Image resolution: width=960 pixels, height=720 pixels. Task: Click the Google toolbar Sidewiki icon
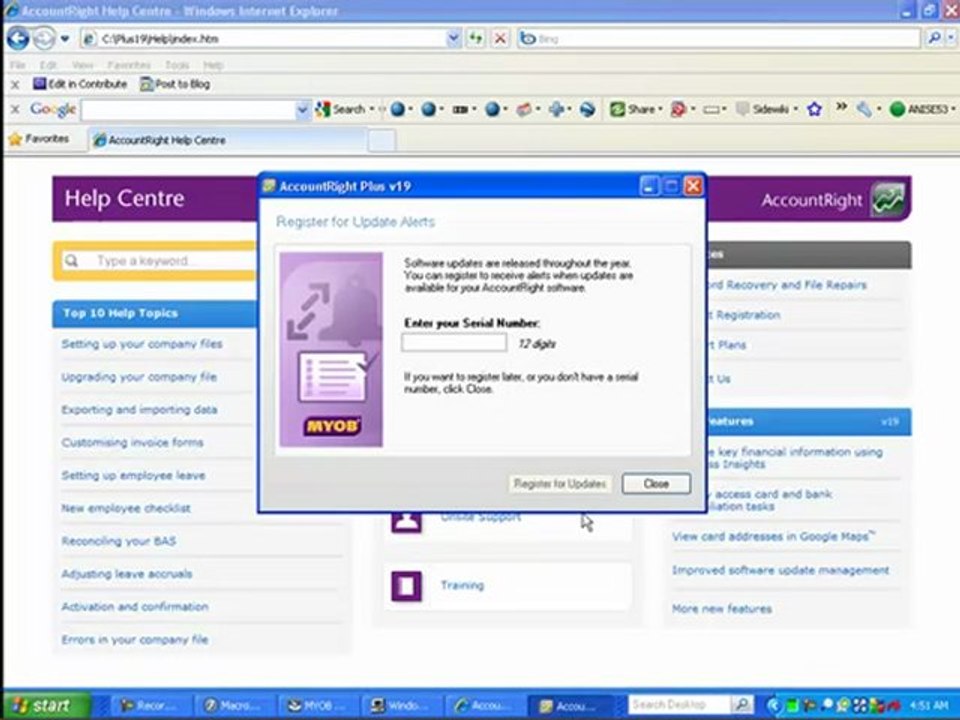(x=743, y=110)
